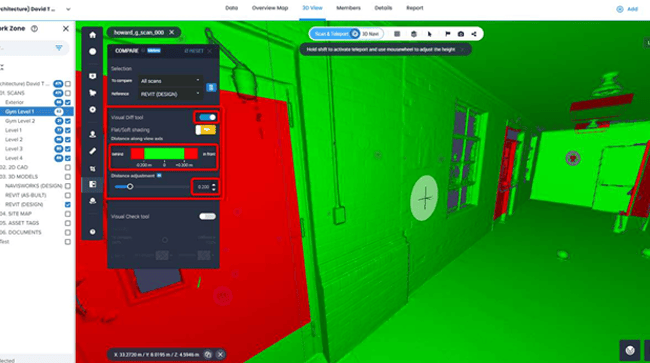The width and height of the screenshot is (650, 363).
Task: Select 01. SCANS tree row
Action: 12,93
